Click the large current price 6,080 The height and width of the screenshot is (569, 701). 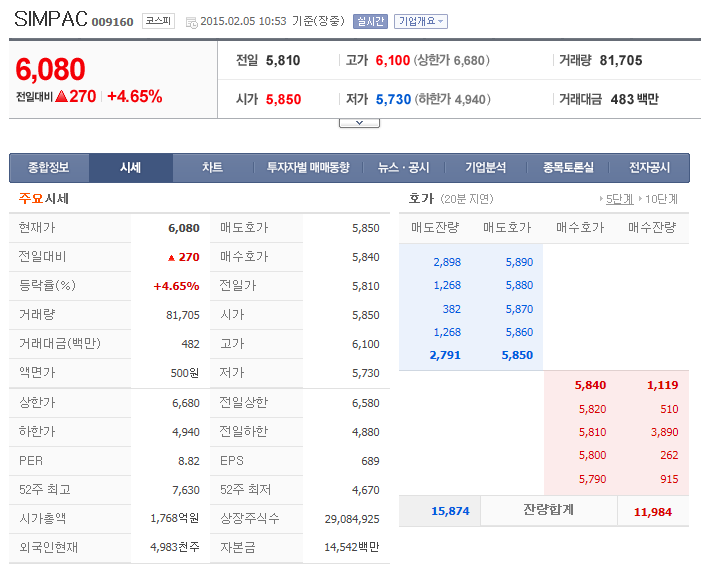click(50, 70)
